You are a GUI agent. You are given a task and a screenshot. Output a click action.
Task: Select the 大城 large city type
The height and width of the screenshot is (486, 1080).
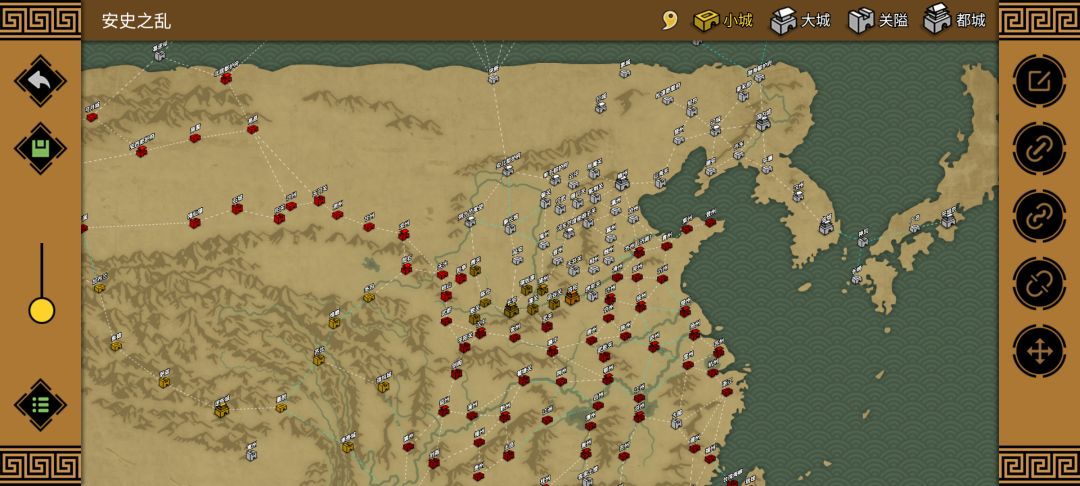click(800, 20)
